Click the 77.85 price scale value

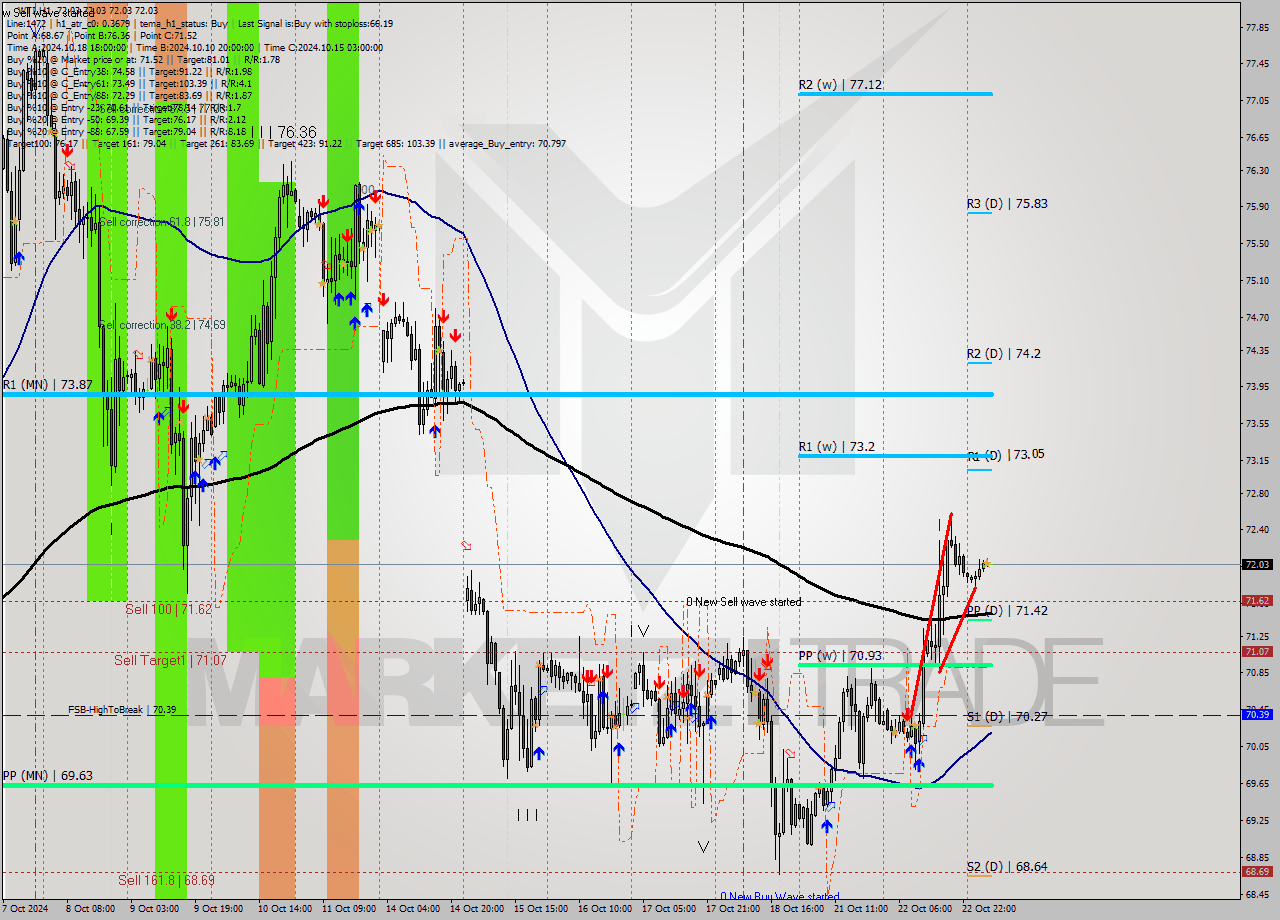(1256, 27)
